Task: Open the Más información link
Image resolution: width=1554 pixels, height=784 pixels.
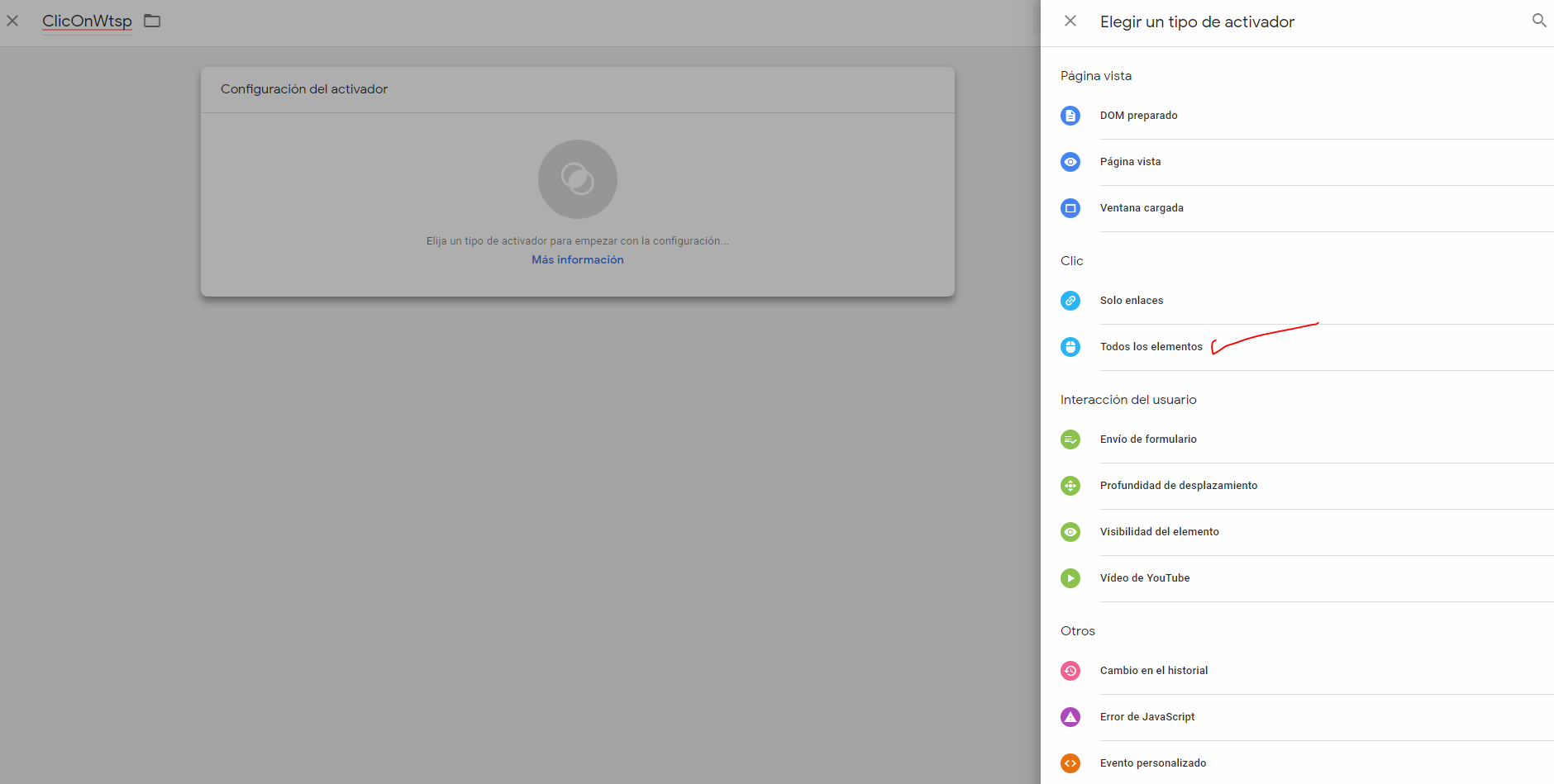Action: [577, 259]
